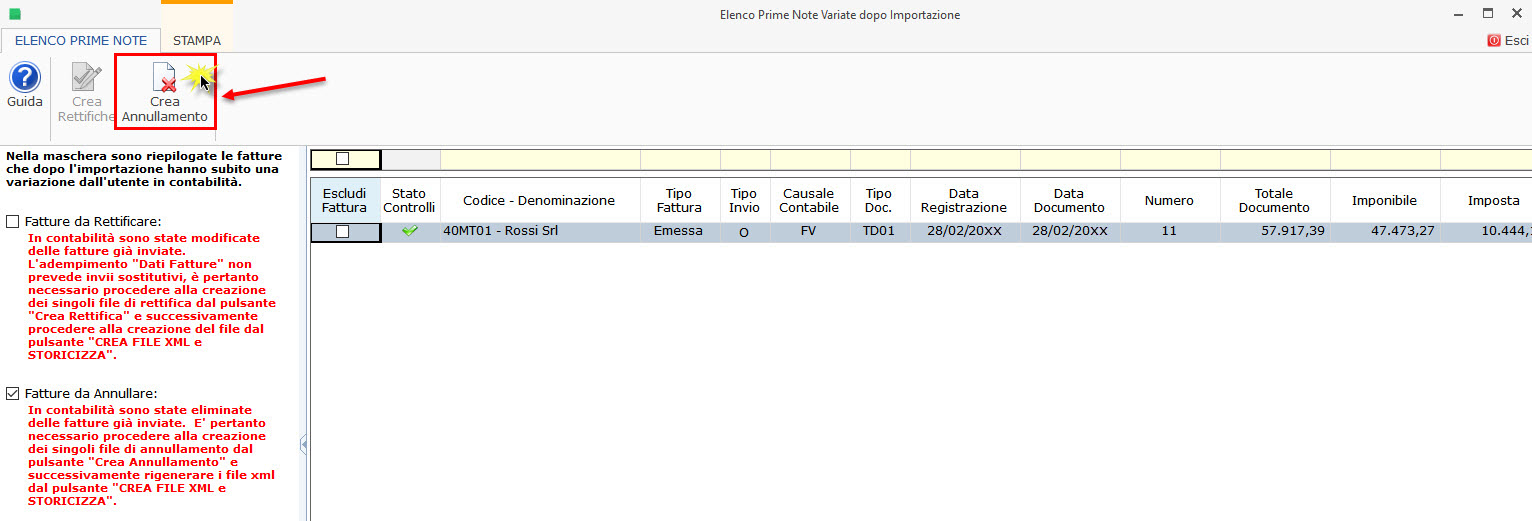Screen dimensions: 1532x521
Task: Open the Guida help icon
Action: click(x=25, y=77)
